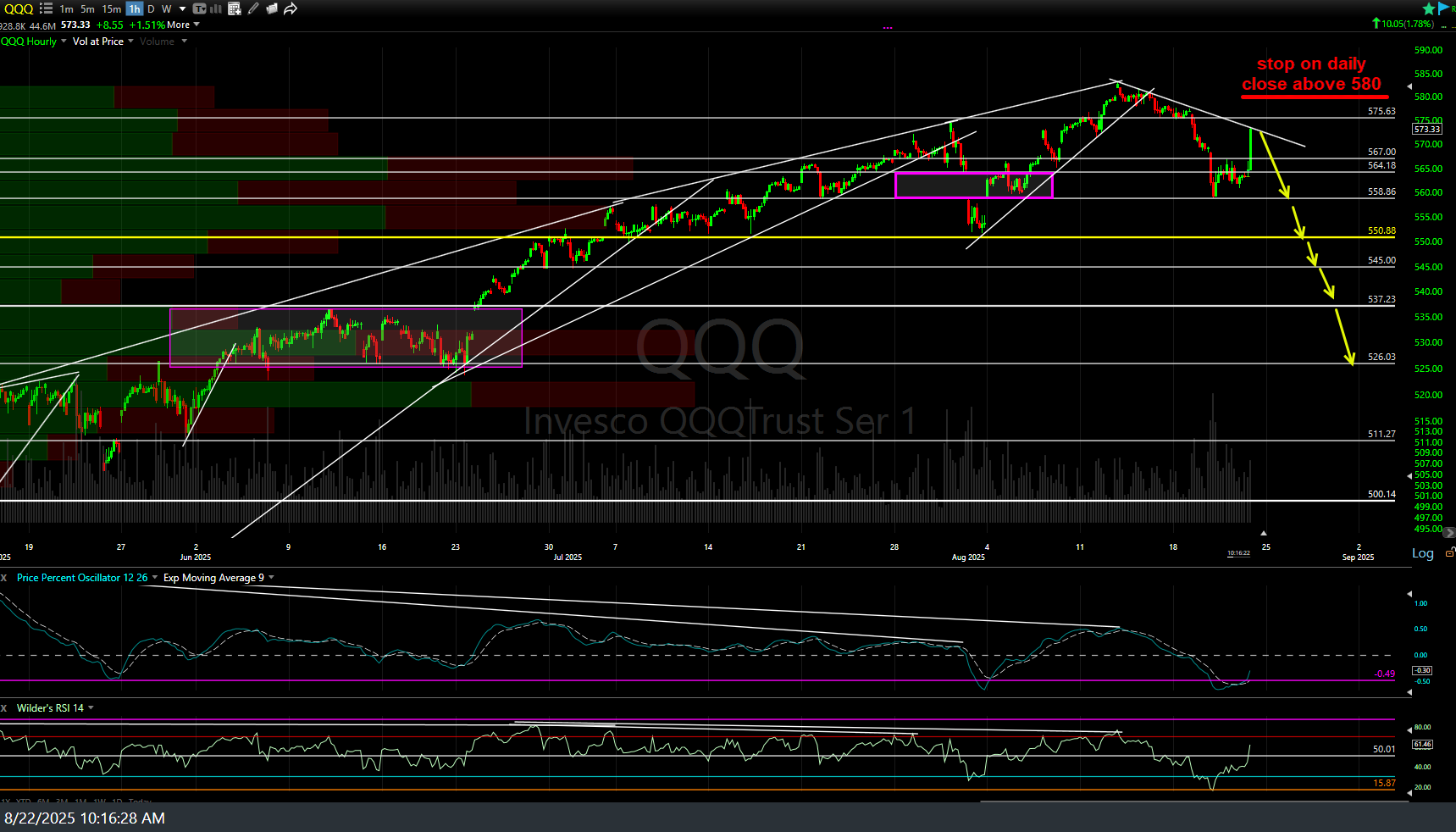Click the share/export arrow icon
Screen dimensions: 1456x832
pos(291,8)
